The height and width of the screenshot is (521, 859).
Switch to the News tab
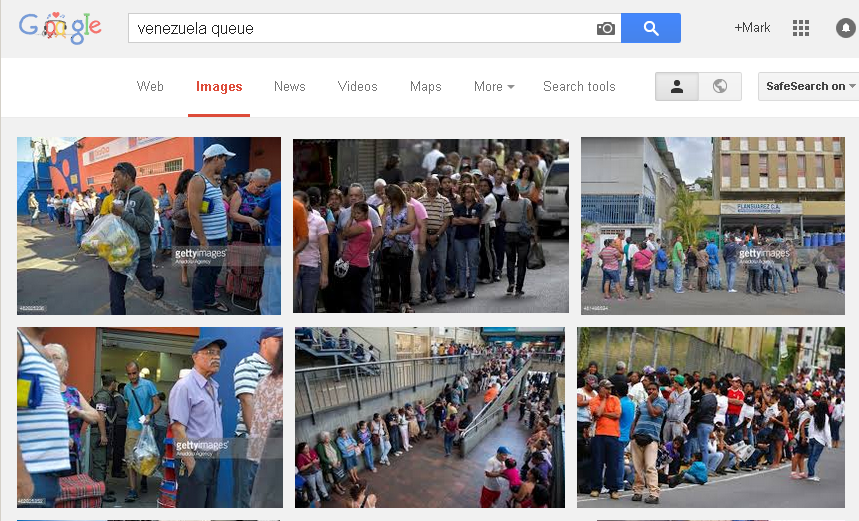(289, 87)
